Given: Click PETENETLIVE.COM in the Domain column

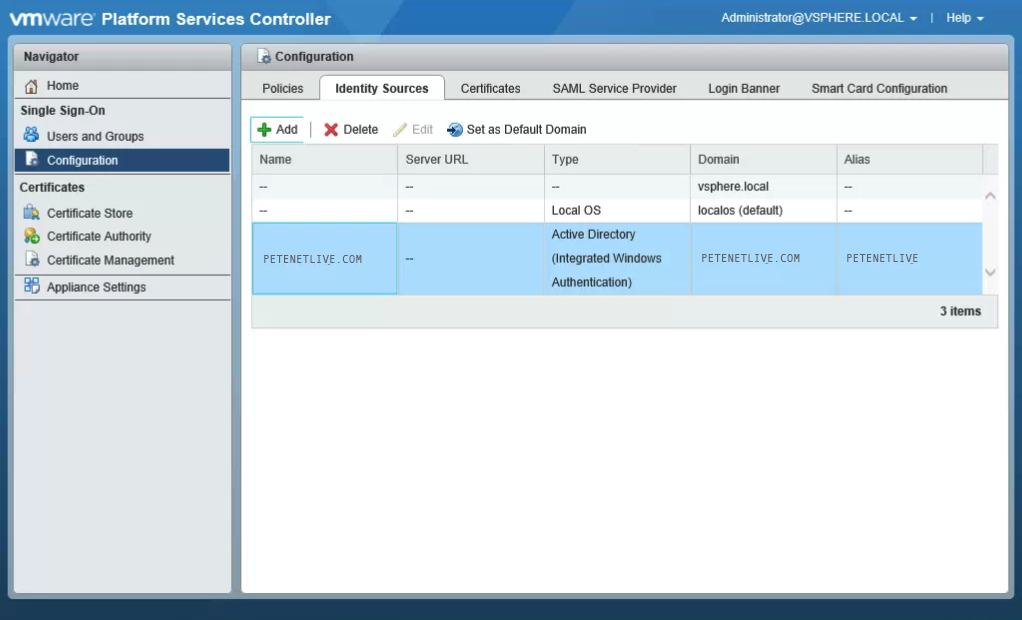Looking at the screenshot, I should click(750, 258).
